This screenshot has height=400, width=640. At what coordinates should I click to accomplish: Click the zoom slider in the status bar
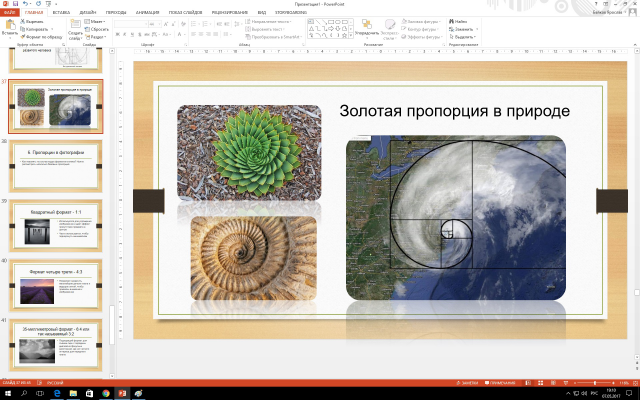coord(595,383)
